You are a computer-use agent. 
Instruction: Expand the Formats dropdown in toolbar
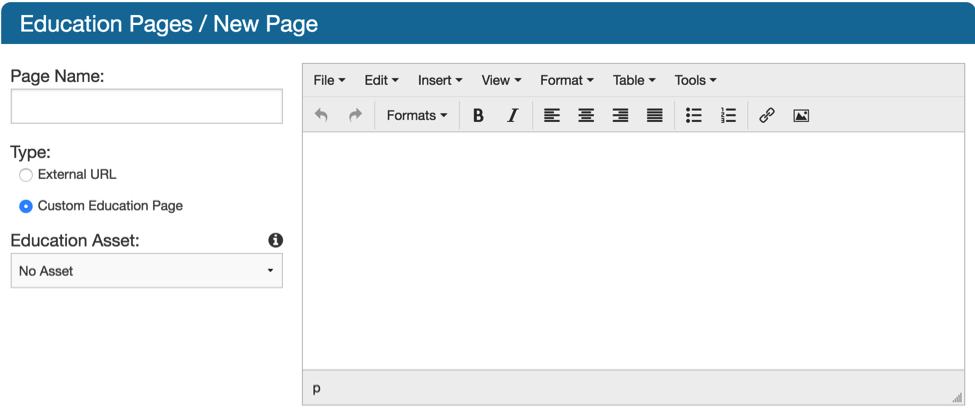point(416,115)
